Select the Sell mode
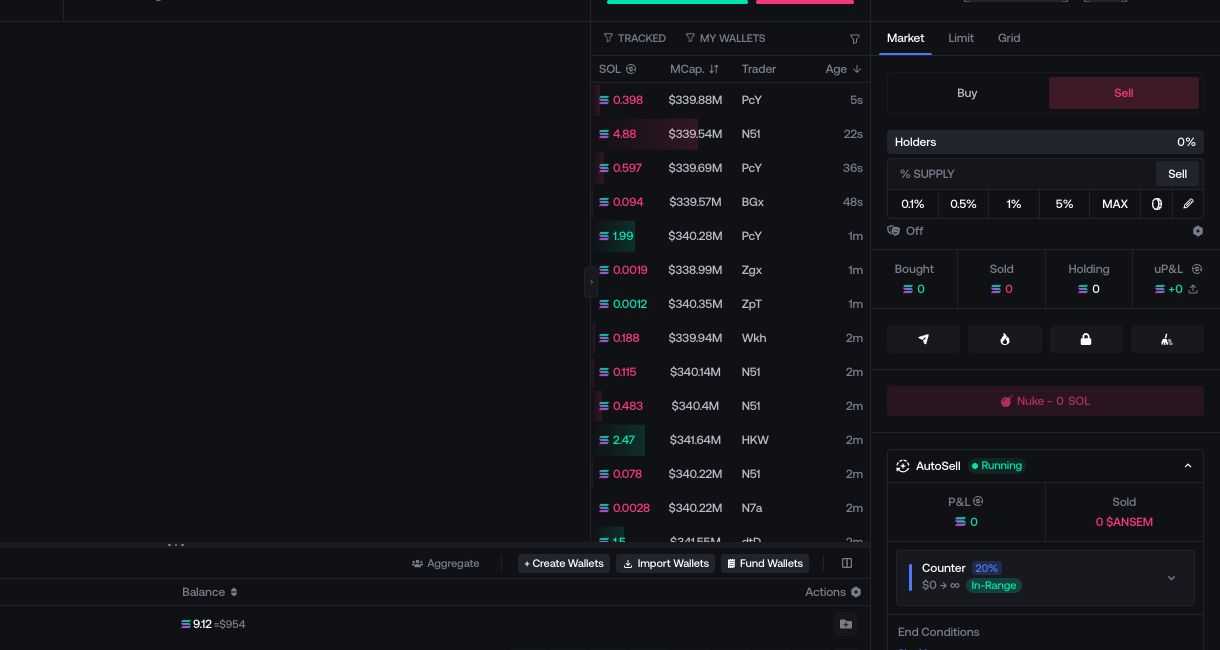 point(1123,93)
